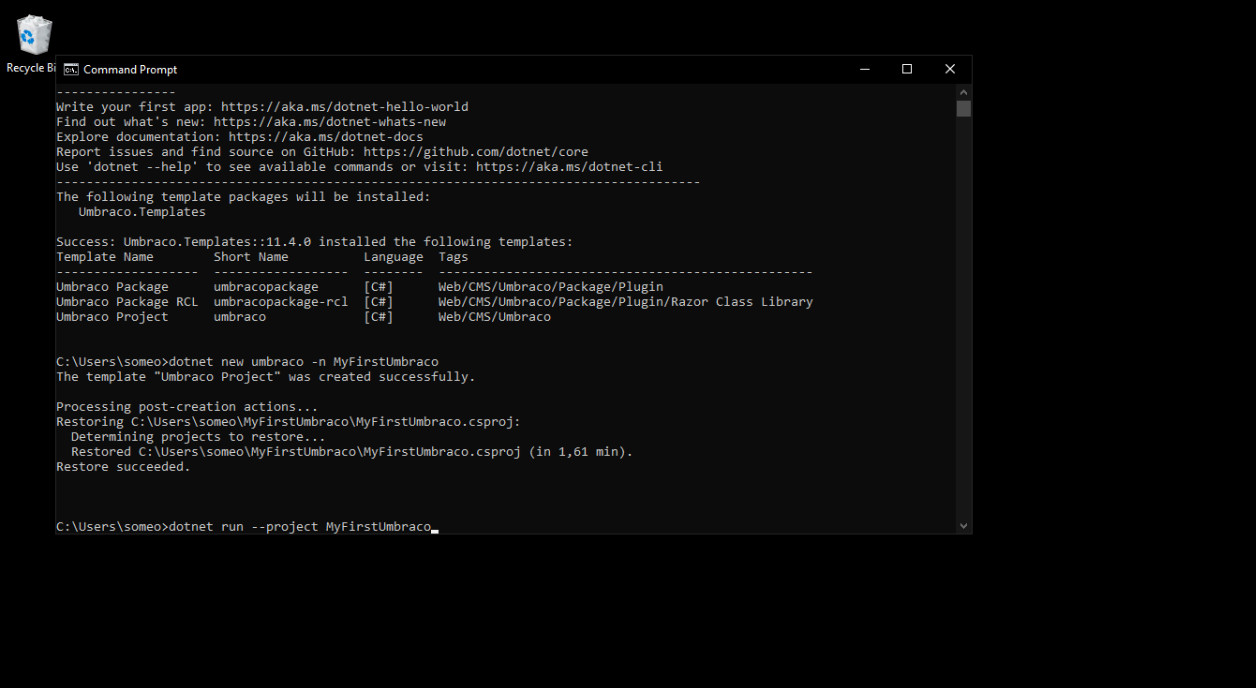This screenshot has width=1256, height=688.
Task: Click the scrollbar down arrow
Action: [x=963, y=525]
